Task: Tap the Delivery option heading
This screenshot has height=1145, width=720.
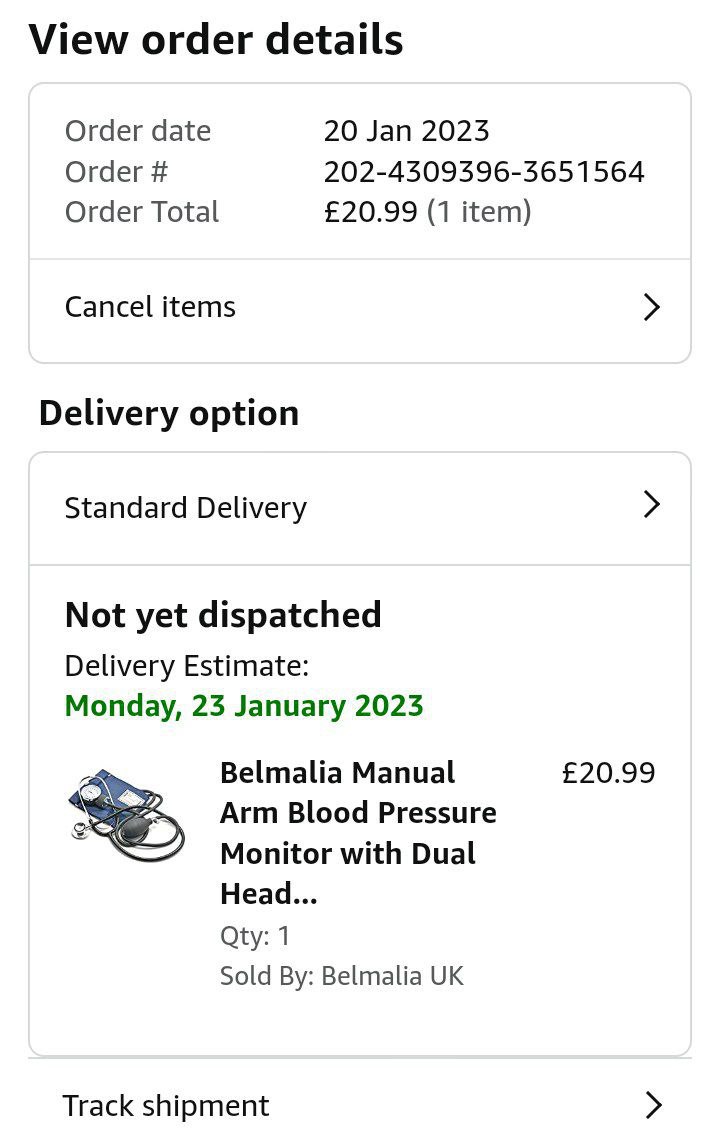Action: click(x=169, y=413)
